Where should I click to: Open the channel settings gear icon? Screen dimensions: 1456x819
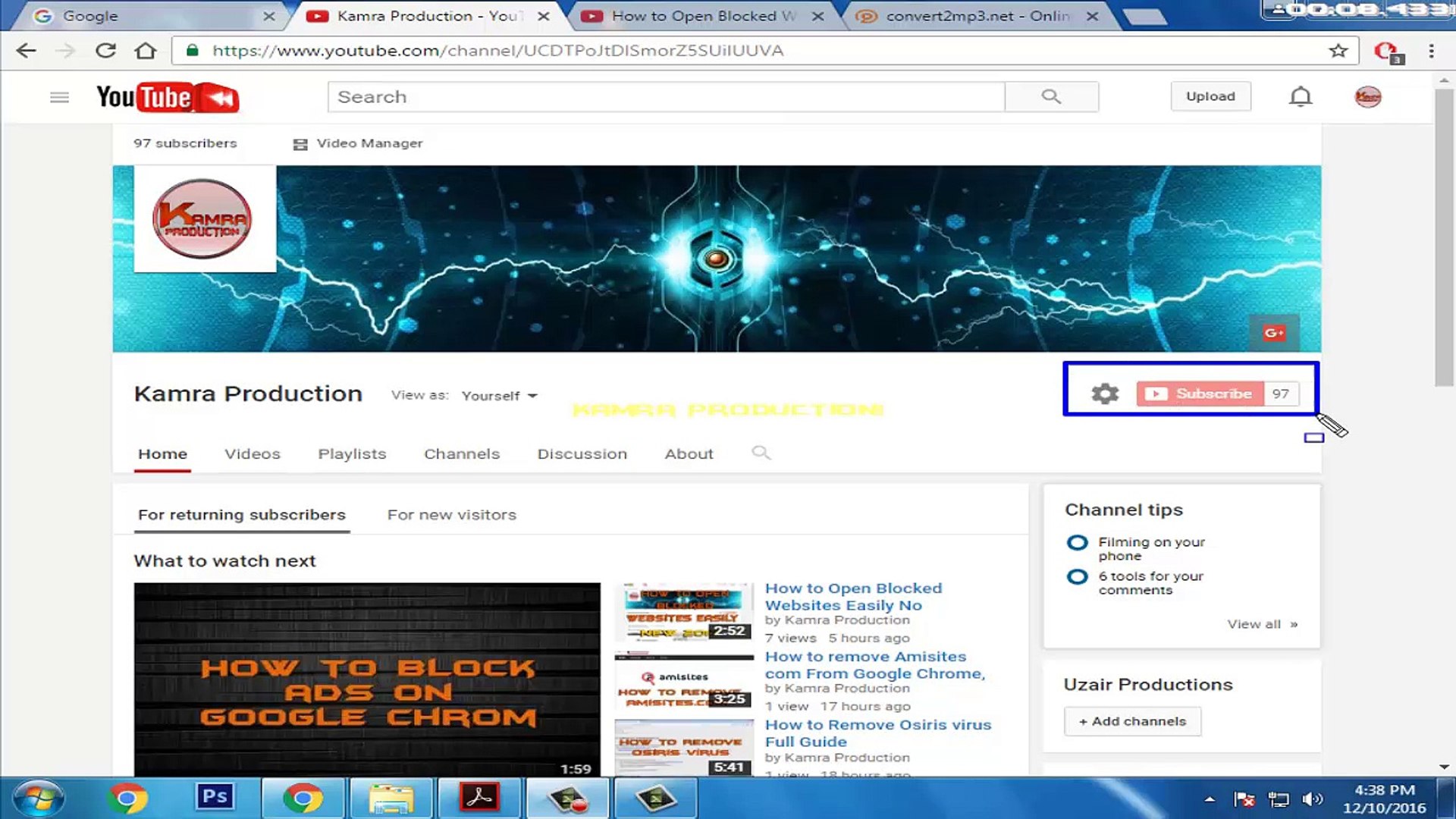[1104, 394]
